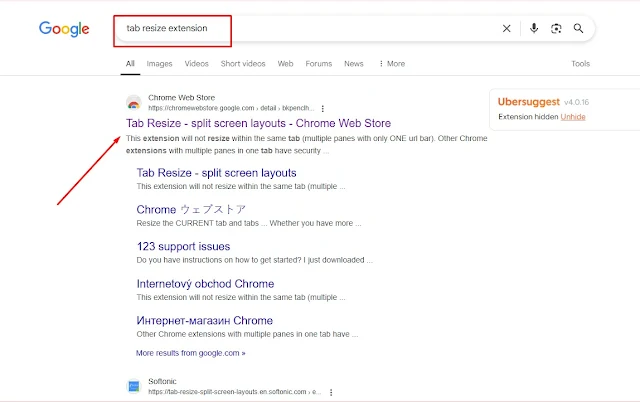Click the Softonic site name

162,381
